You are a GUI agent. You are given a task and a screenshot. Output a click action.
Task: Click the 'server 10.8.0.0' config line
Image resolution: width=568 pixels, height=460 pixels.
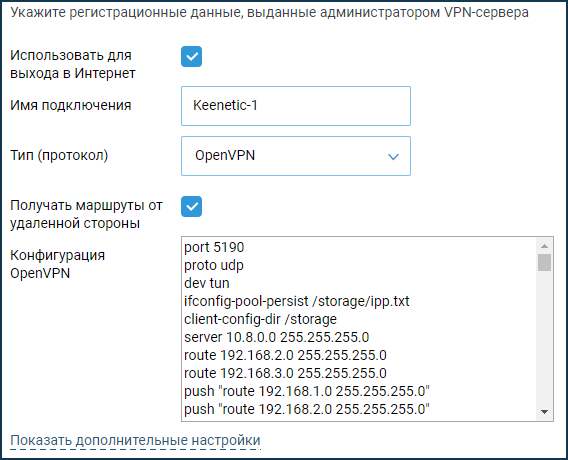pos(276,337)
